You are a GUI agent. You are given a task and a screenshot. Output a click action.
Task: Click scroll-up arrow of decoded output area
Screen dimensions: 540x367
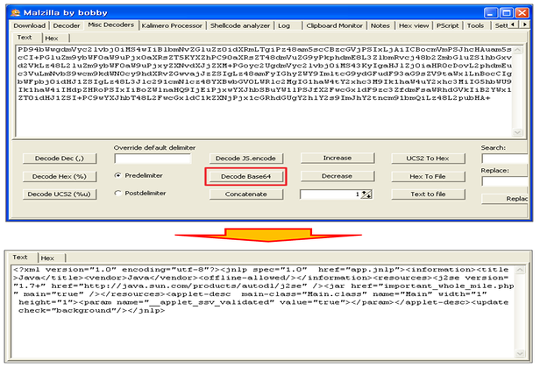tap(520, 270)
